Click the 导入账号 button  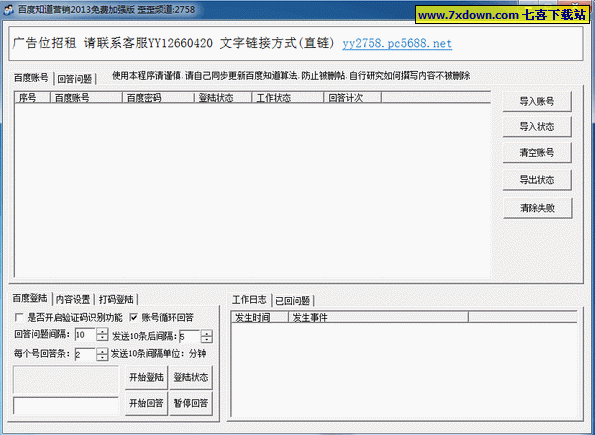pyautogui.click(x=537, y=101)
